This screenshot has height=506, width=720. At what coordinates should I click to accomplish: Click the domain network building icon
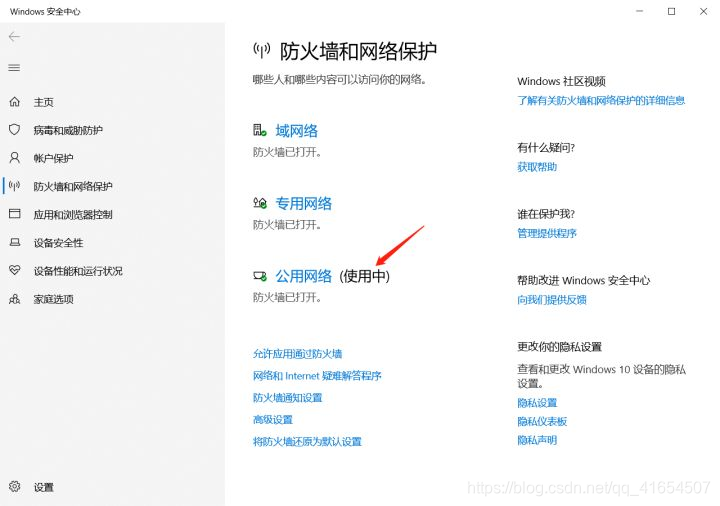(x=259, y=130)
